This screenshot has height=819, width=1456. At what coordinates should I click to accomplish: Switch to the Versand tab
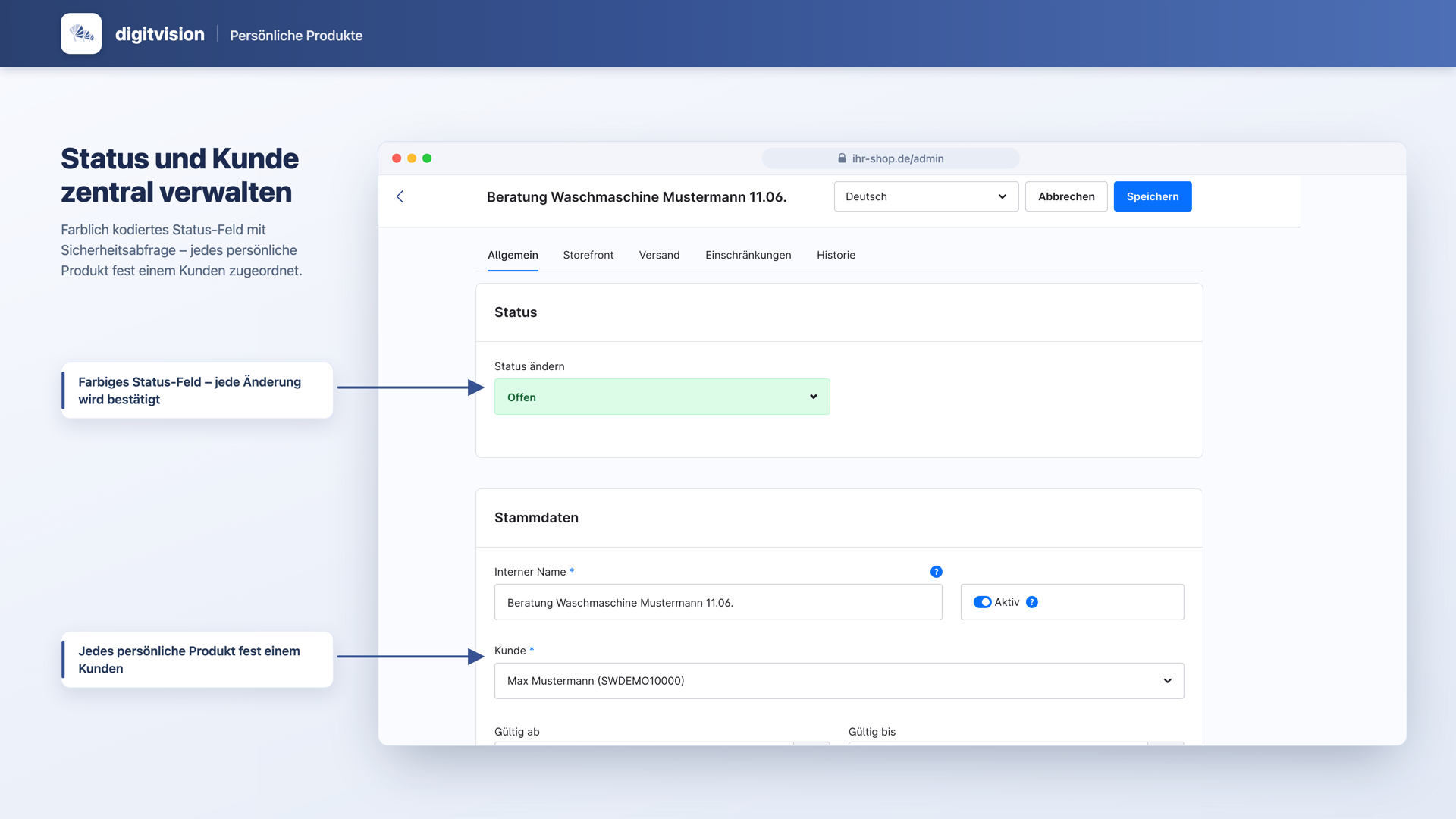point(659,255)
